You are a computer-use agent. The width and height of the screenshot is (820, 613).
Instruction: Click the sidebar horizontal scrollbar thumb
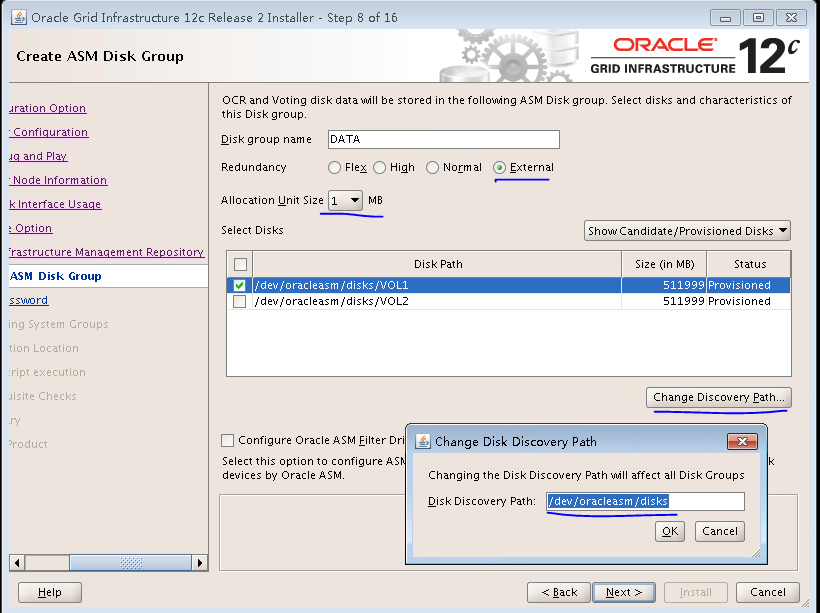tap(131, 563)
